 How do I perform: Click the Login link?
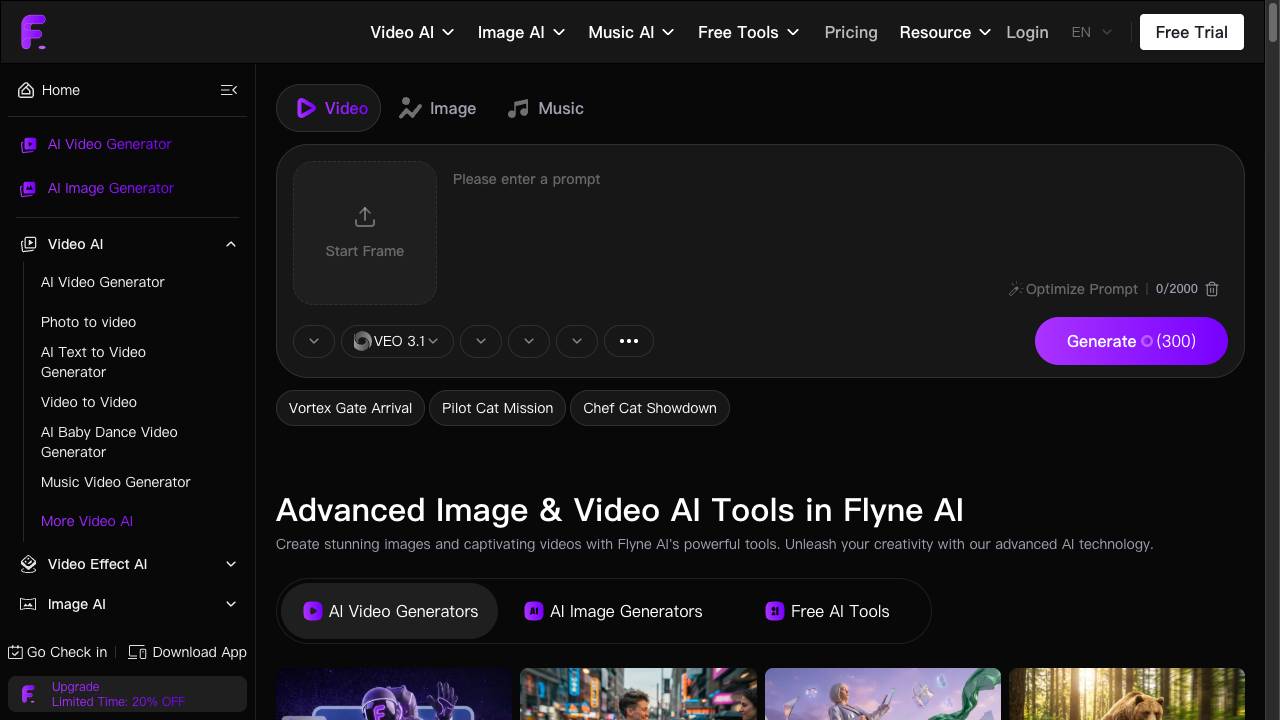click(x=1027, y=32)
